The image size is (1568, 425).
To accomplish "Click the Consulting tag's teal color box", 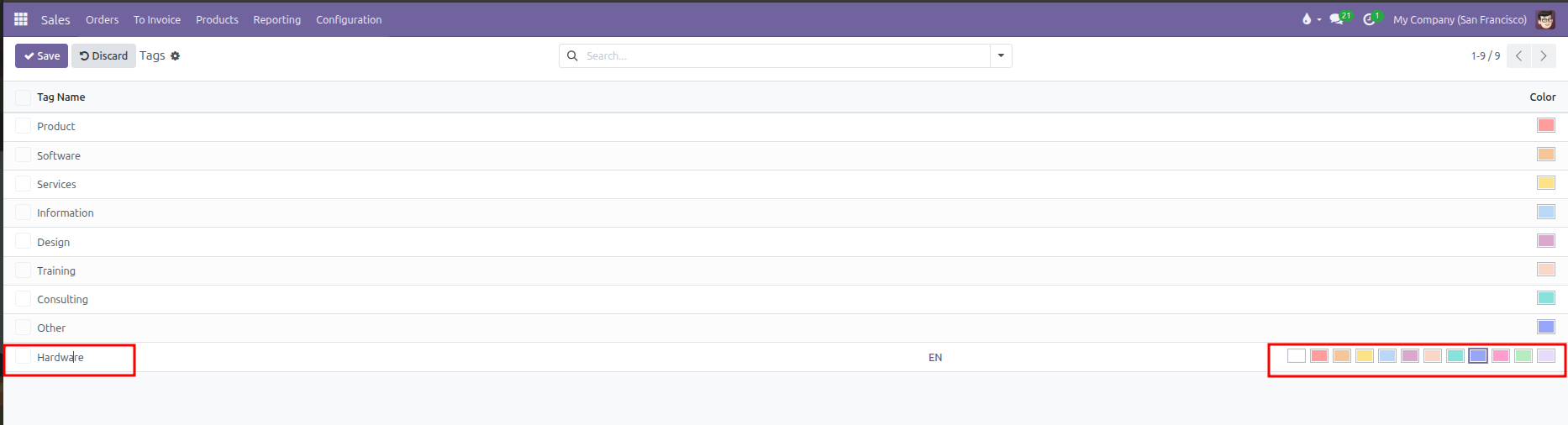I will click(x=1546, y=298).
